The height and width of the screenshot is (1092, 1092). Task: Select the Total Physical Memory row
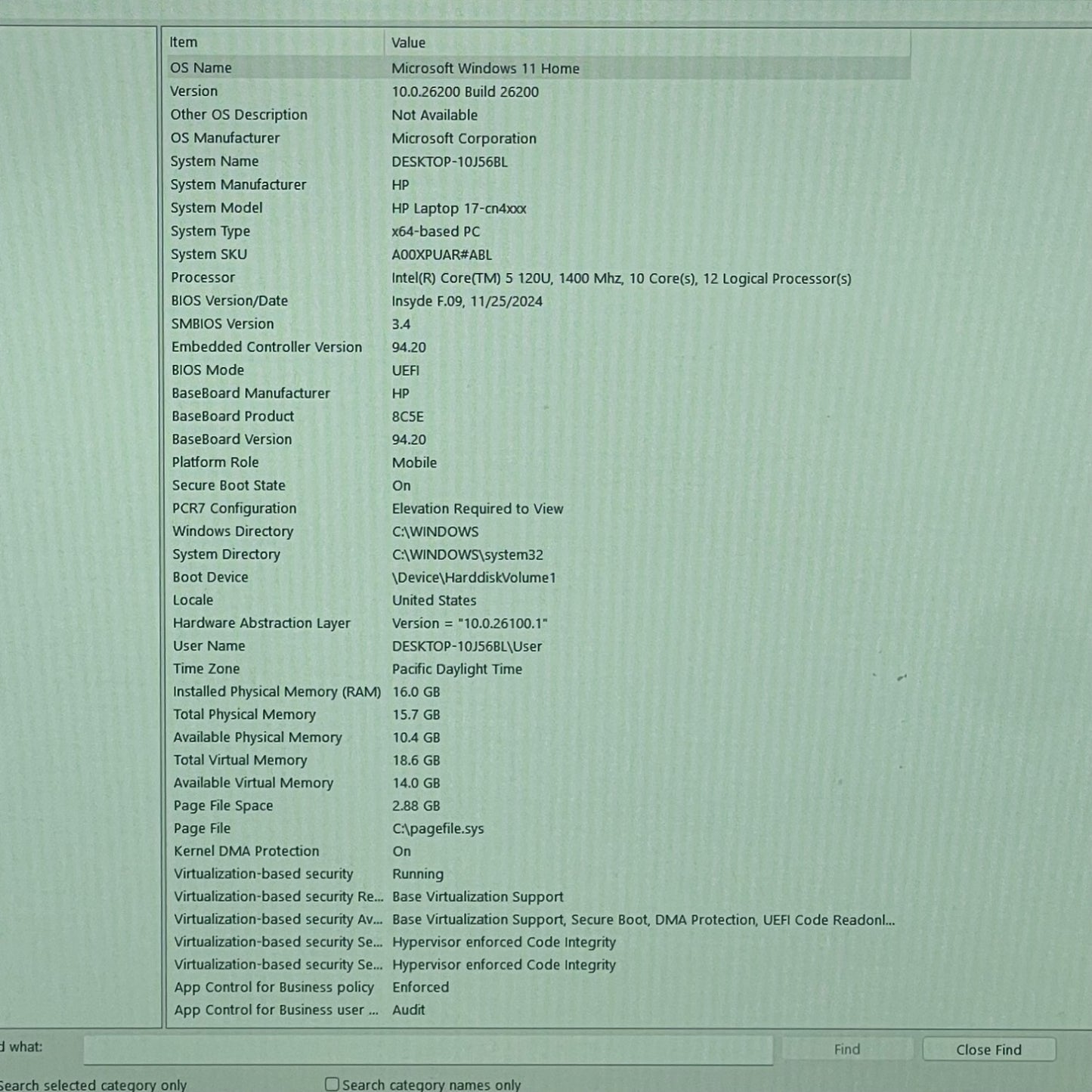[x=538, y=714]
